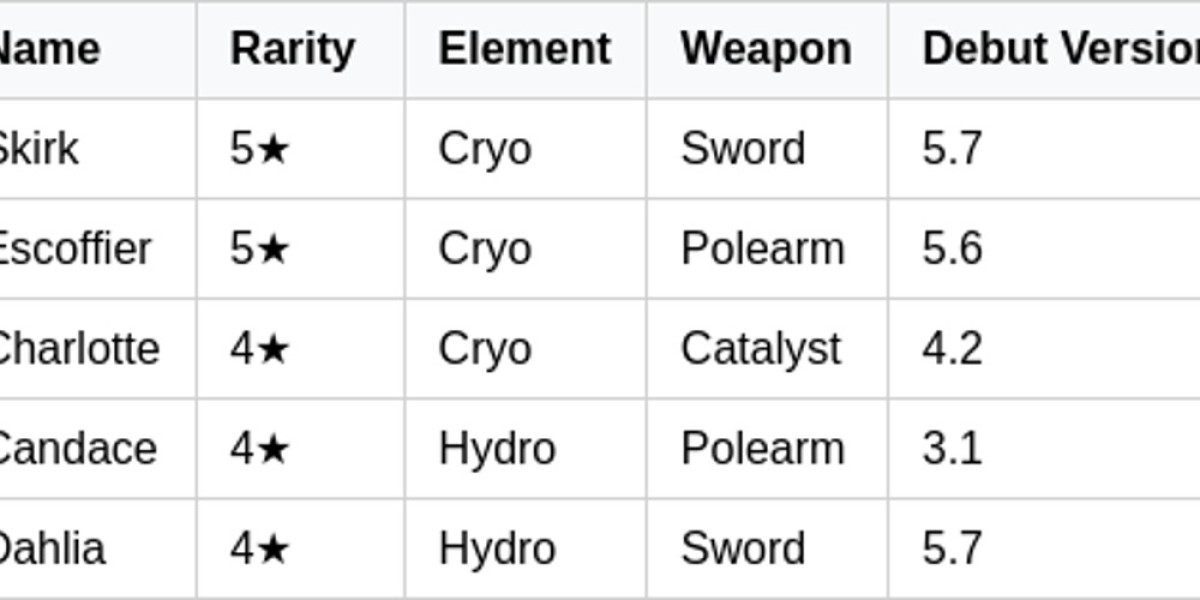1200x600 pixels.
Task: Click the Name column header
Action: (50, 49)
